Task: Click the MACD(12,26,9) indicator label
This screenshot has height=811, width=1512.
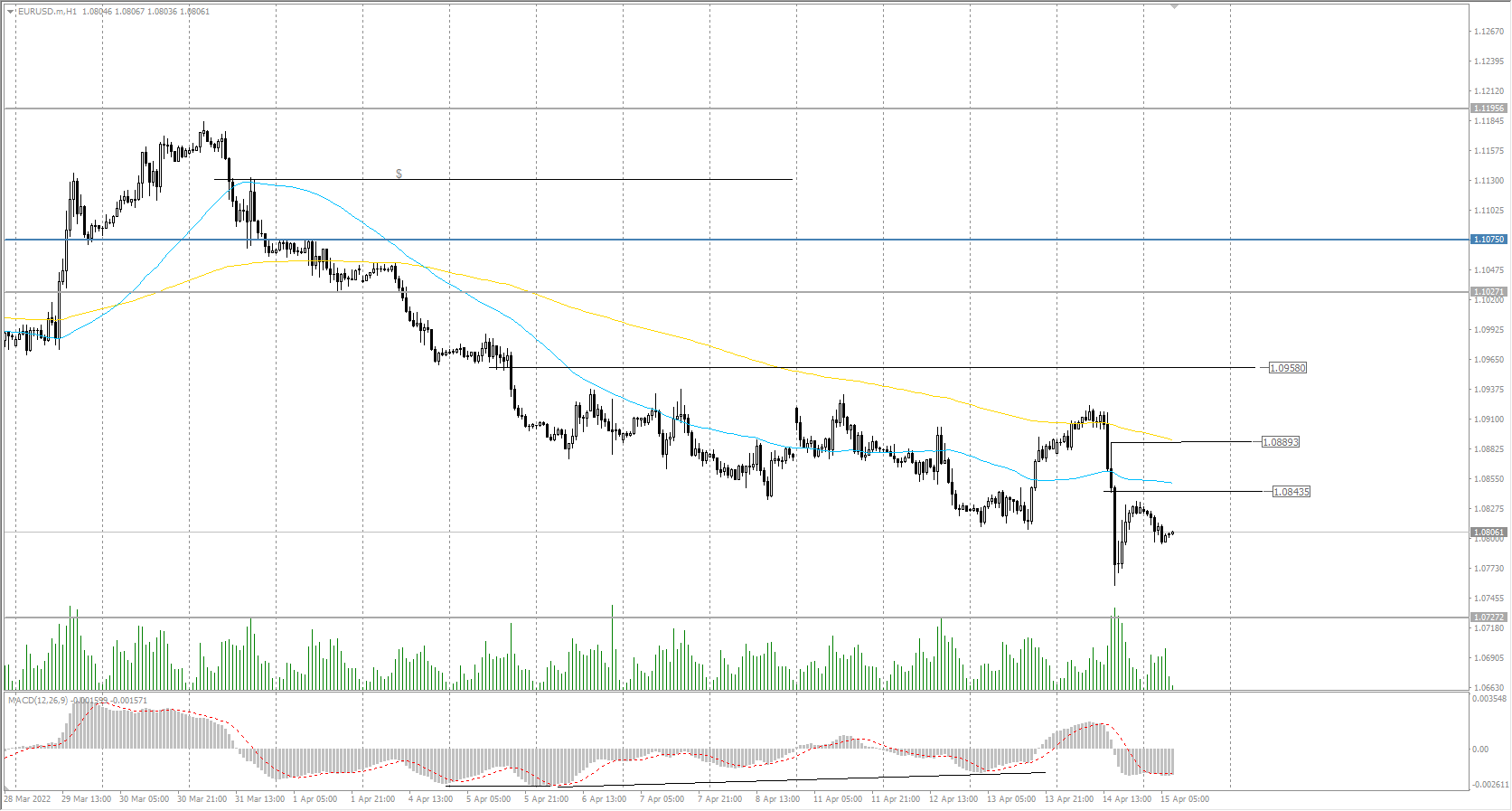Action: (39, 701)
